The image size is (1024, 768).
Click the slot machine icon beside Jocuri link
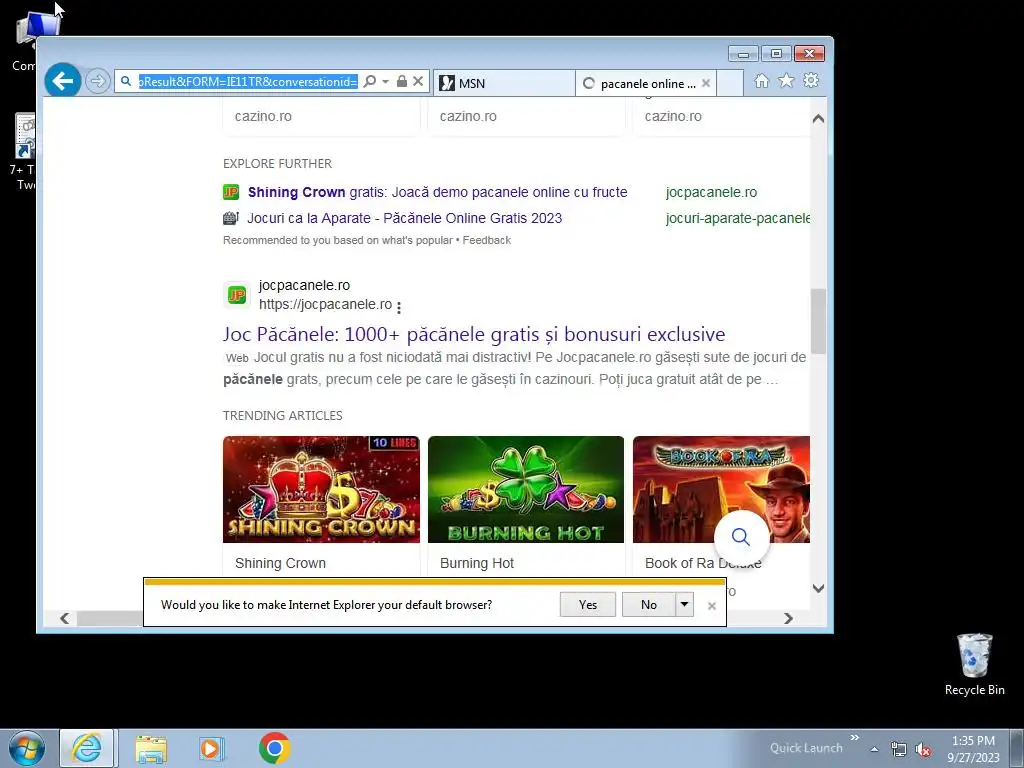[x=231, y=218]
